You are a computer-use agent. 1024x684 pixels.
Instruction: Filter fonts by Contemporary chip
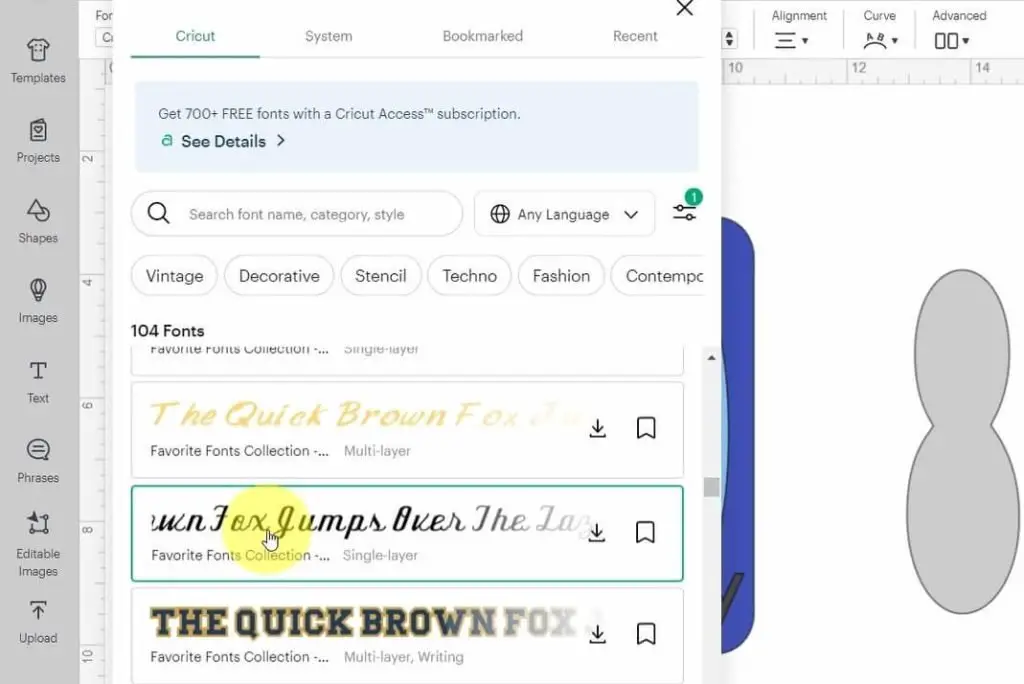click(x=658, y=276)
